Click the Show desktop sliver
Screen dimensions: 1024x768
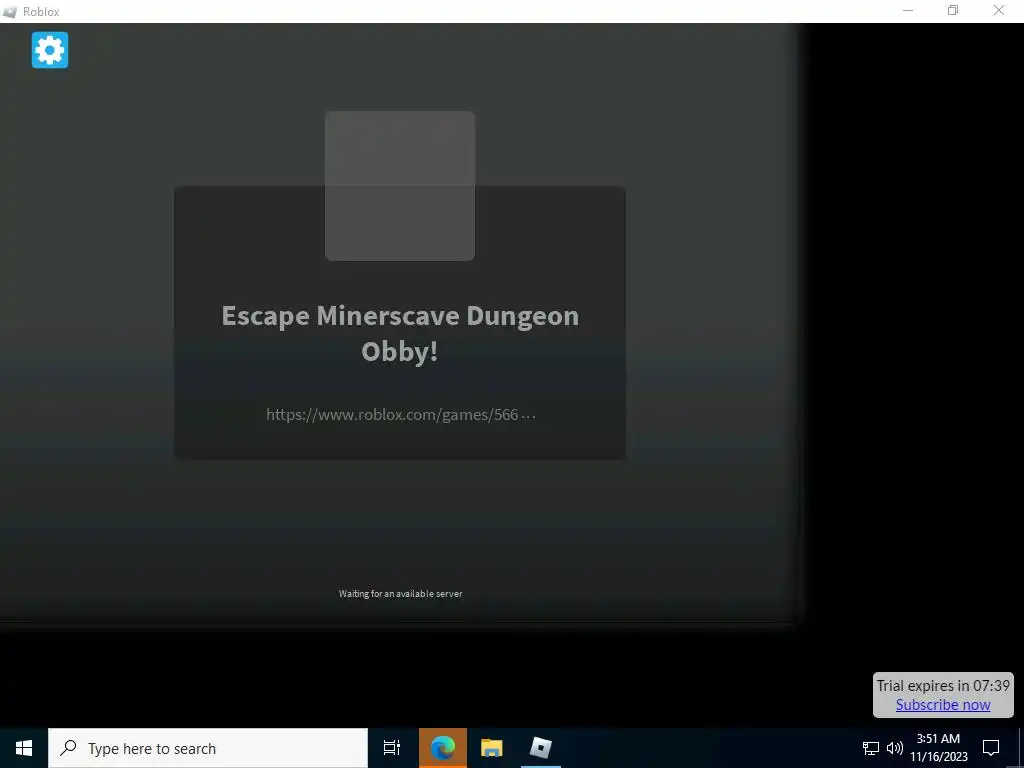[1021, 748]
